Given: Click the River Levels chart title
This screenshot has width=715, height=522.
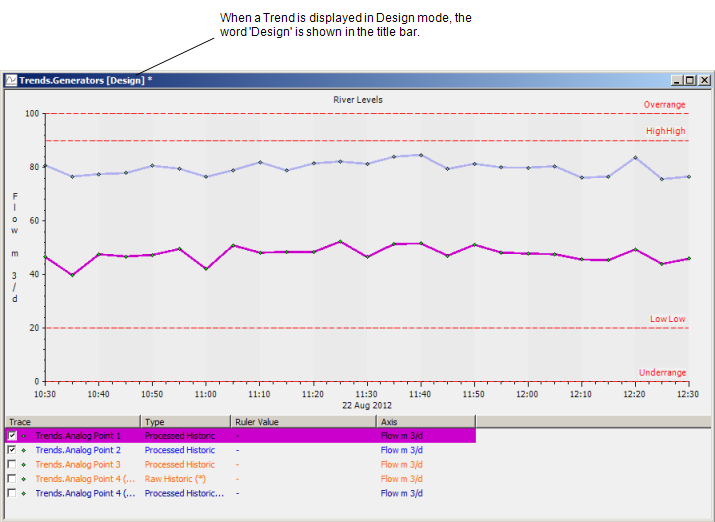Looking at the screenshot, I should tap(358, 100).
